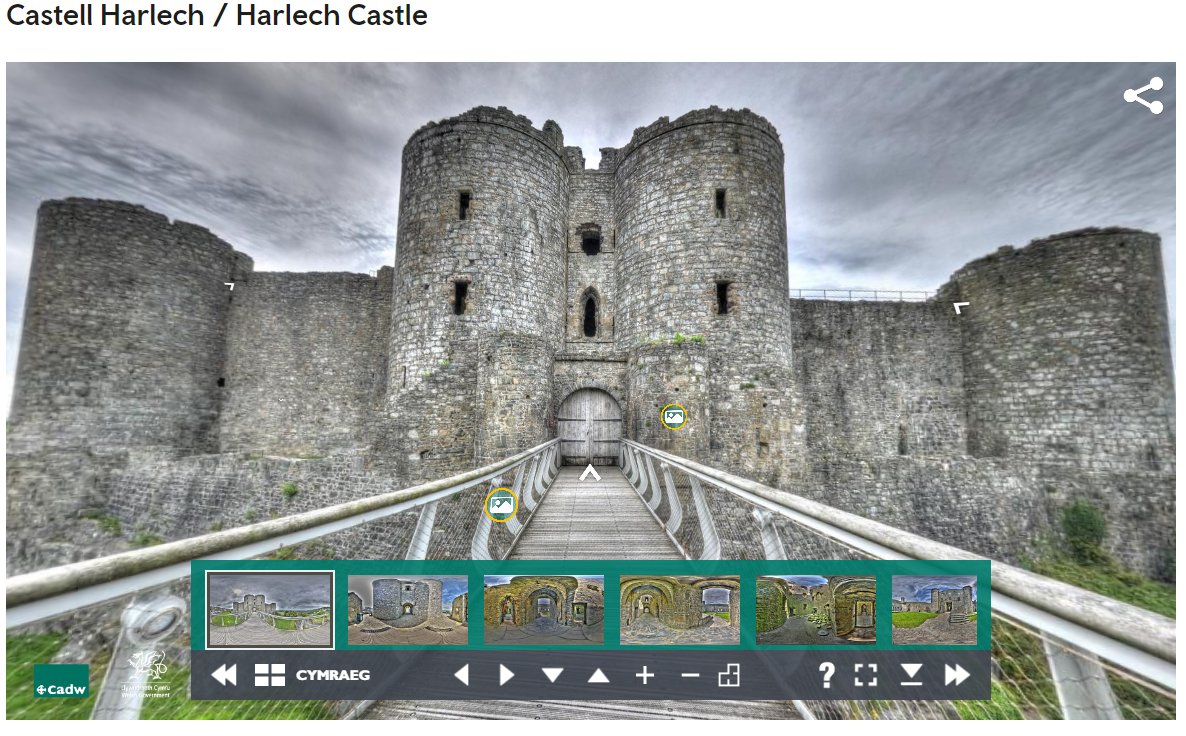Zoom out with the minus button
Screen dimensions: 1186x736
[x=690, y=675]
